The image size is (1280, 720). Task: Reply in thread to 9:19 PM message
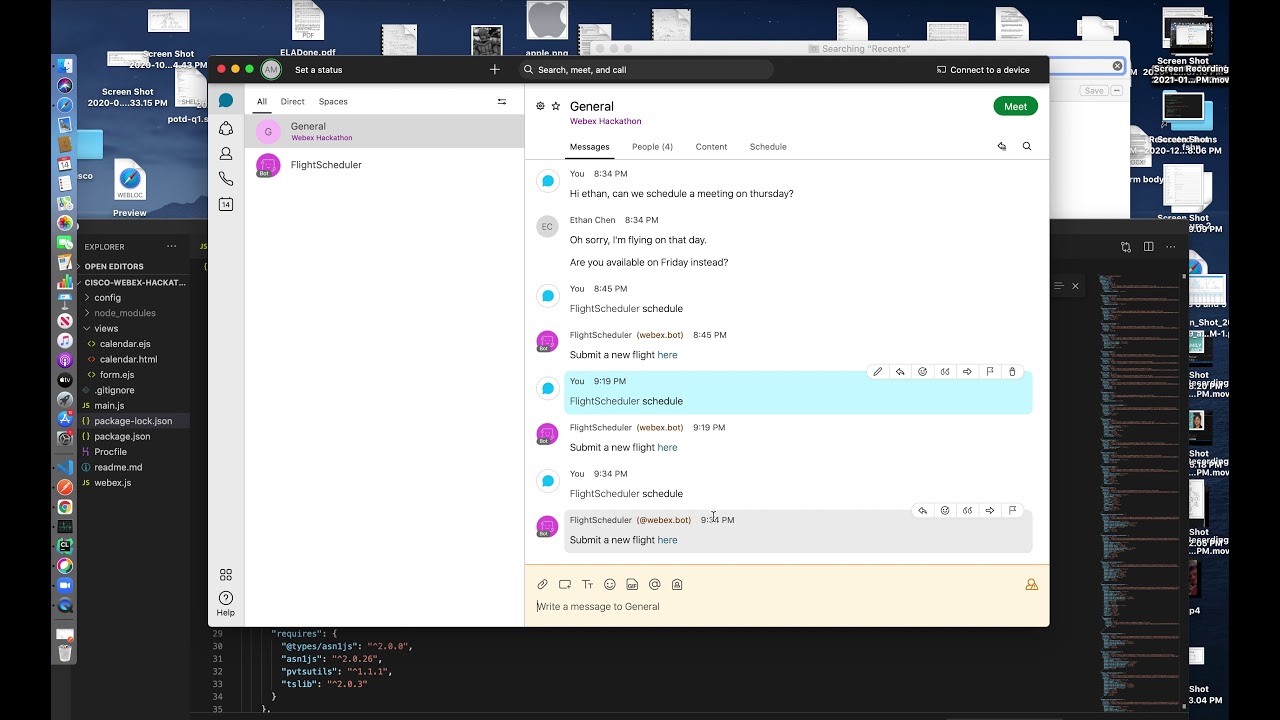point(900,372)
